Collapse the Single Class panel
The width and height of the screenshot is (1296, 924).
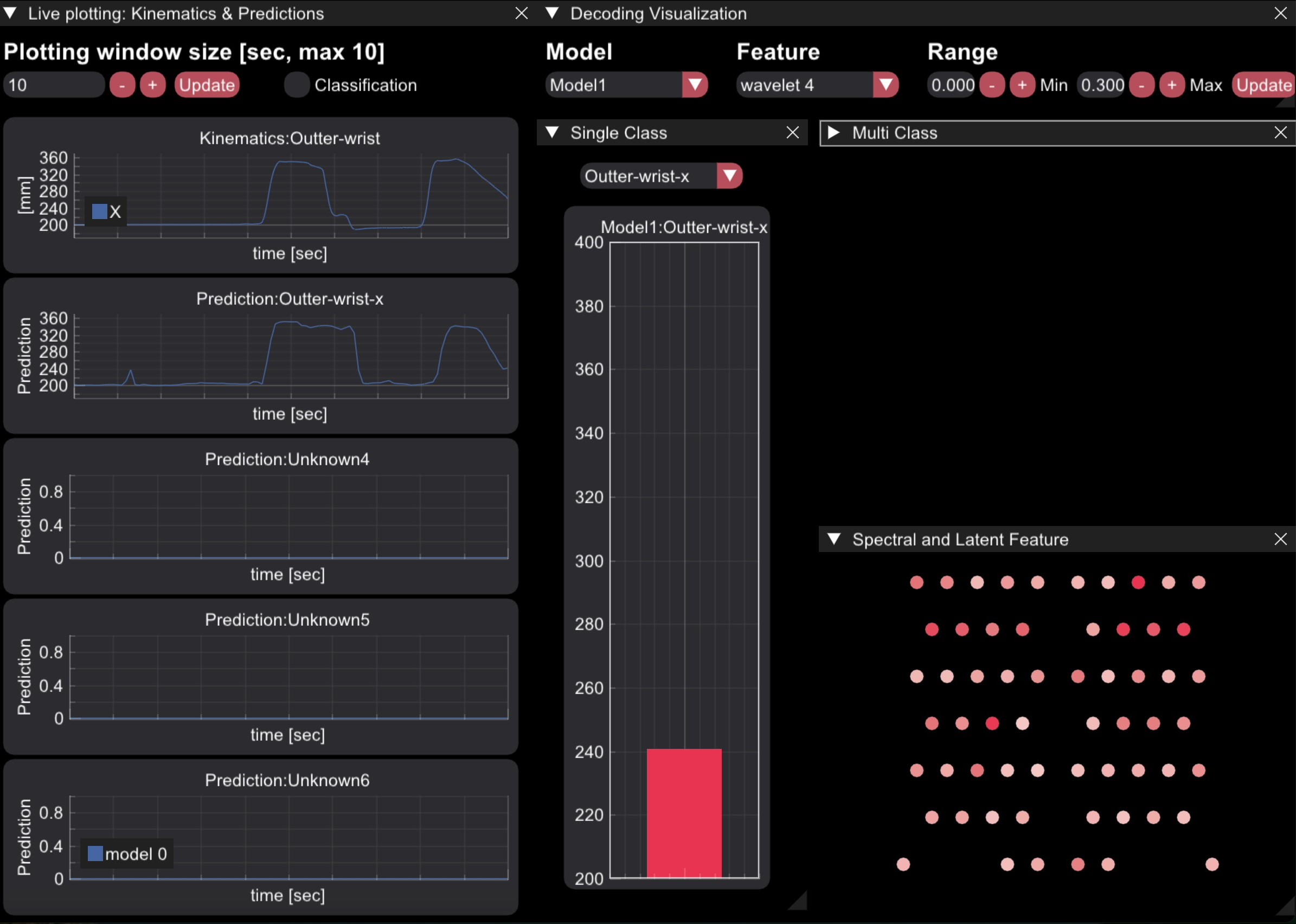(552, 132)
